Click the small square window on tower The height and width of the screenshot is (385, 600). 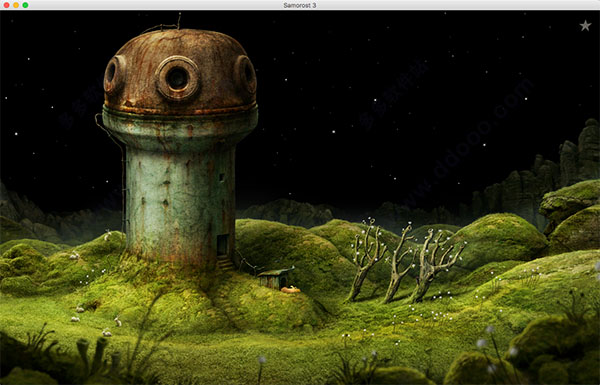(221, 178)
